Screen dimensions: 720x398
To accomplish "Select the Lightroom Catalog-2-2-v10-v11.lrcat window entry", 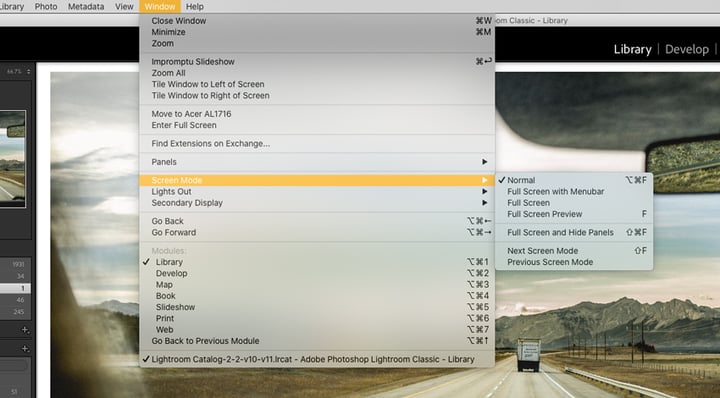I will click(317, 359).
